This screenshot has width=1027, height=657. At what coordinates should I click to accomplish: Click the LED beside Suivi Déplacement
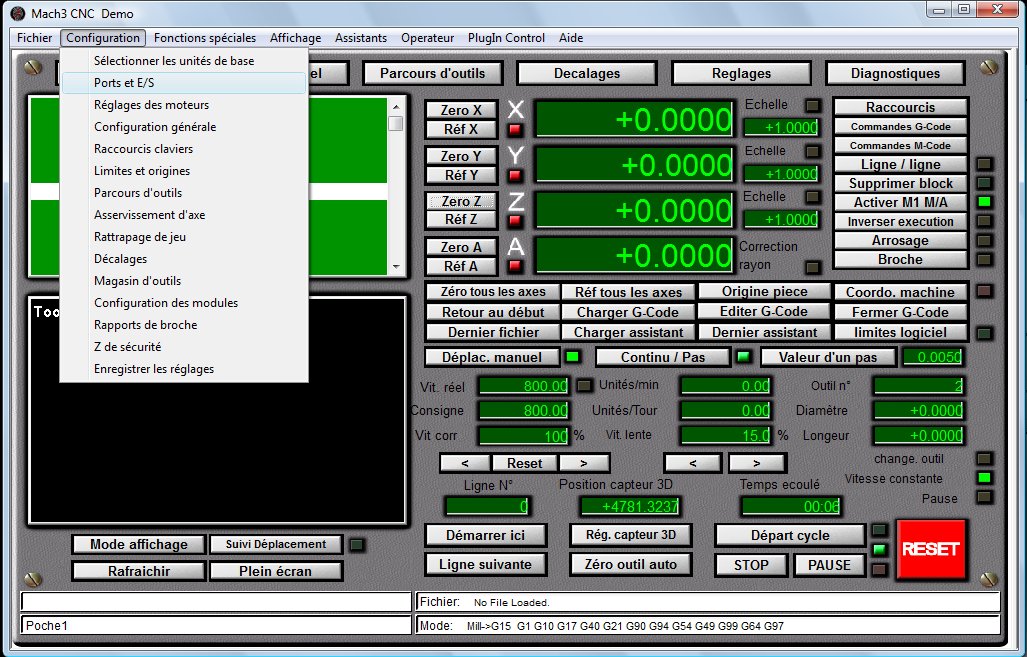pos(357,544)
